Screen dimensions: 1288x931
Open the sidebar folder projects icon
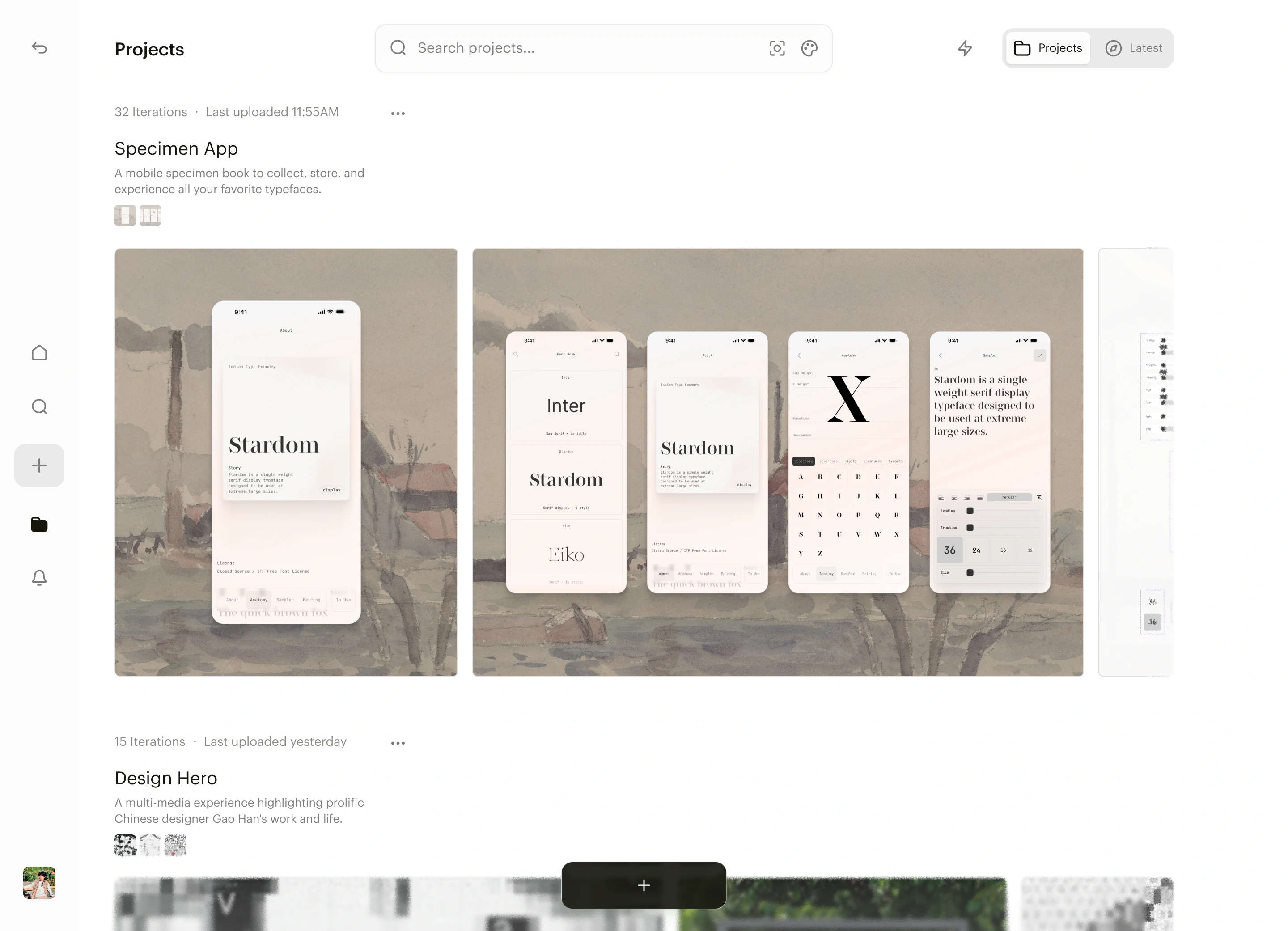(x=39, y=525)
